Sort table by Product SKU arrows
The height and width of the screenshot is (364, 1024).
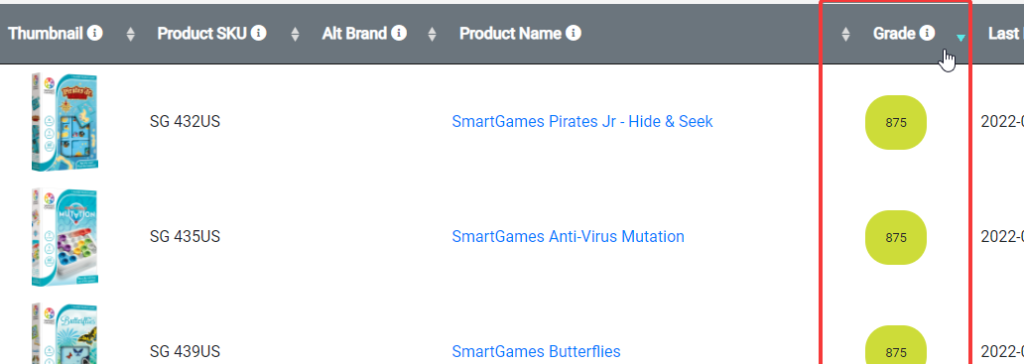[295, 34]
